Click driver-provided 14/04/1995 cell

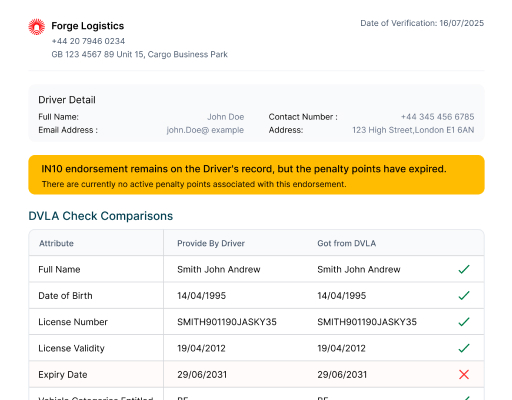click(x=202, y=296)
